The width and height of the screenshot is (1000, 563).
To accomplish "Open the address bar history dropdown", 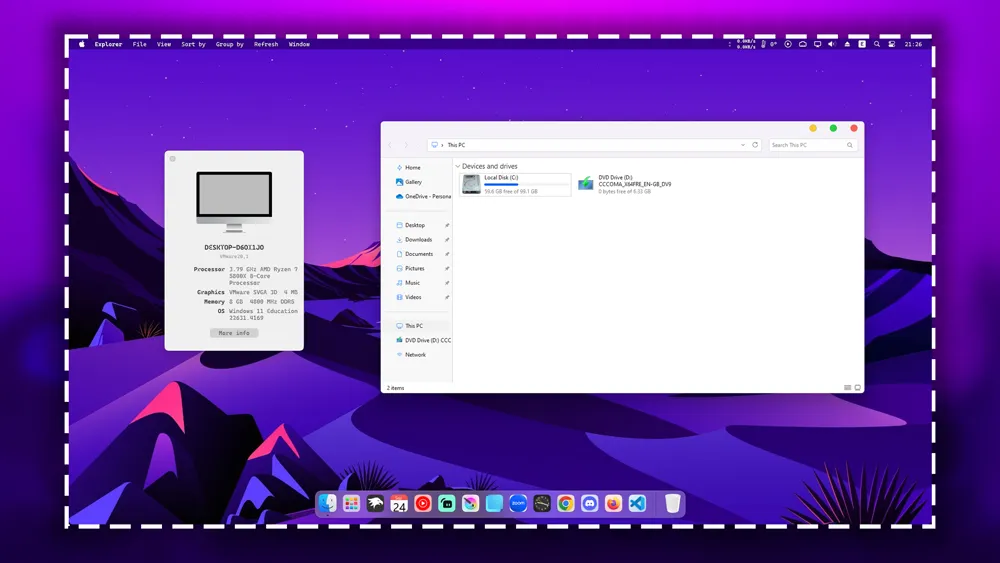I will pyautogui.click(x=743, y=145).
